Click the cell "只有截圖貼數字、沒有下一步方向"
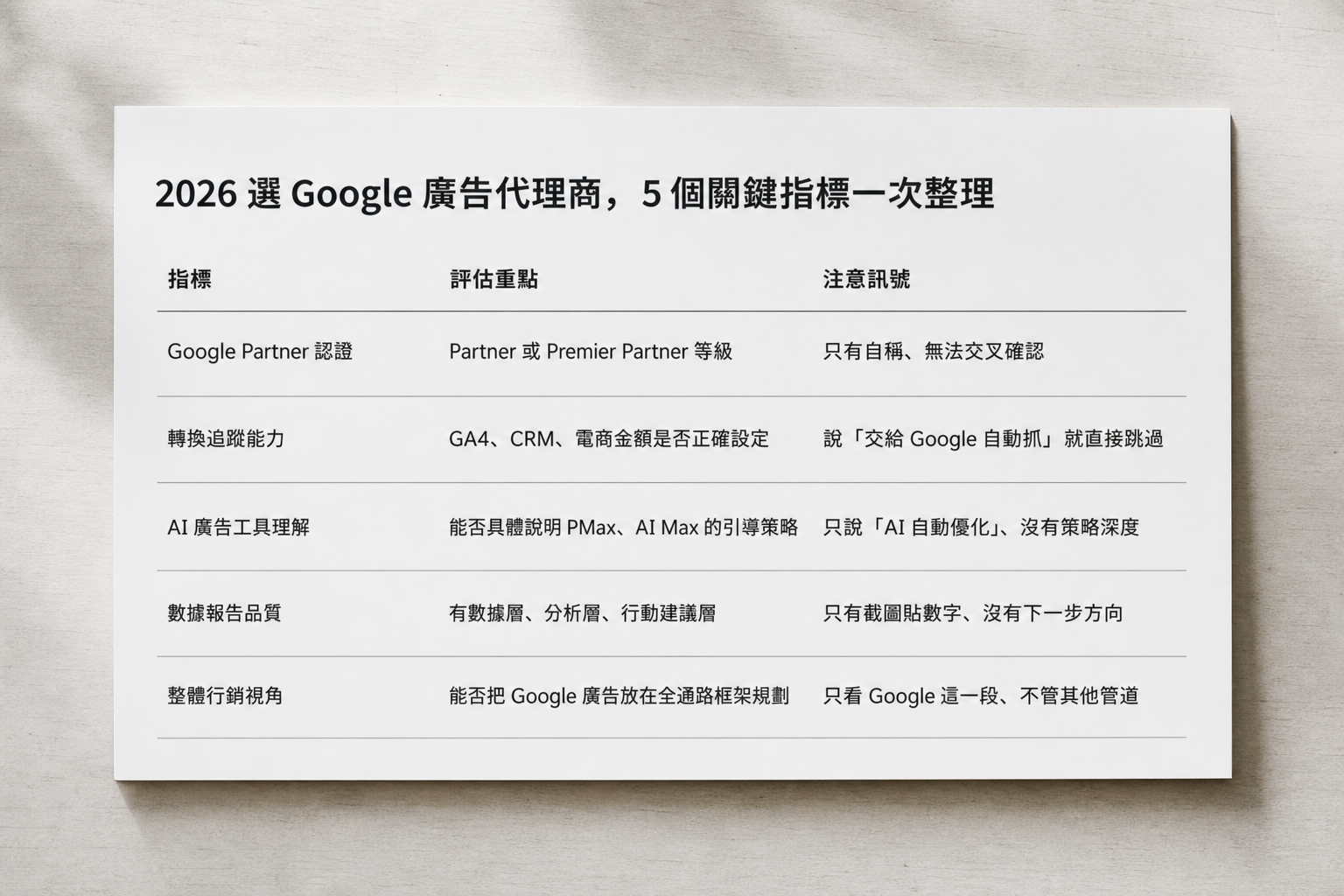1344x896 pixels. 973,612
